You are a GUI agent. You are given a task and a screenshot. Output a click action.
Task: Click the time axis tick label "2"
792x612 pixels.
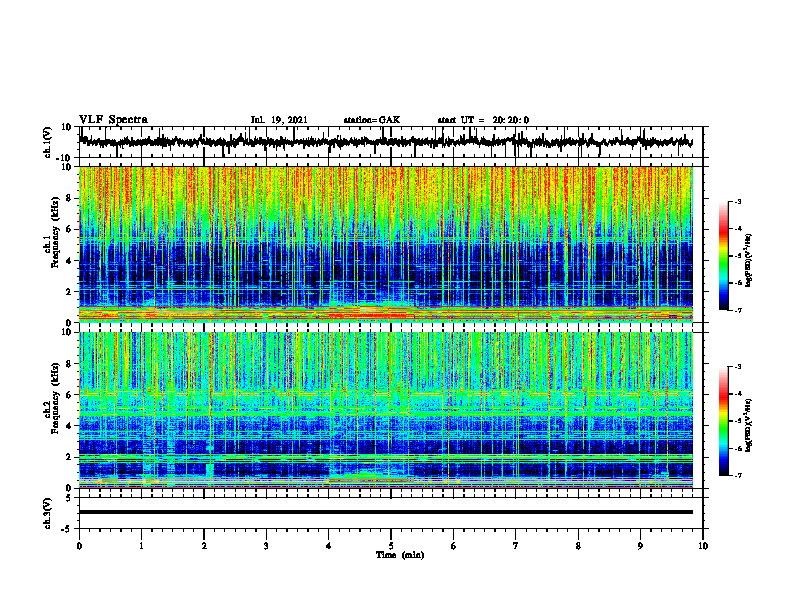[204, 546]
